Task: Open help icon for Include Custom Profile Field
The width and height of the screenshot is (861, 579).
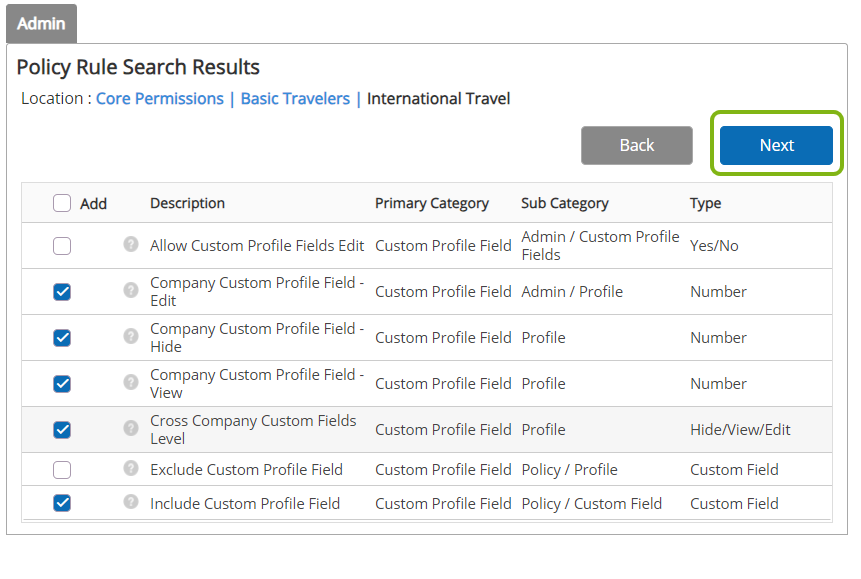Action: tap(131, 502)
